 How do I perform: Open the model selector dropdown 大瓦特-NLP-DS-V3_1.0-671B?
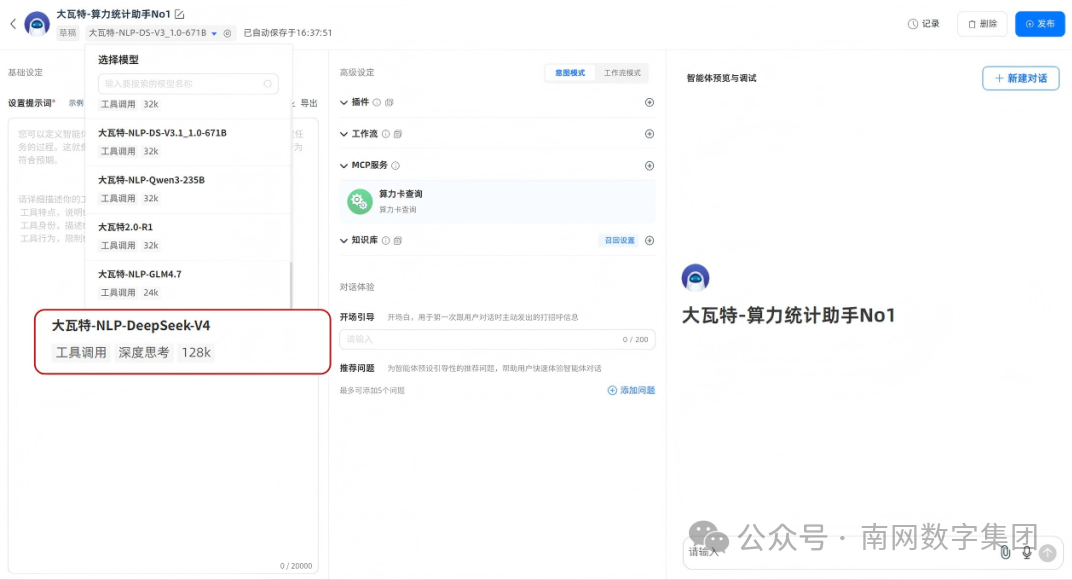click(152, 33)
